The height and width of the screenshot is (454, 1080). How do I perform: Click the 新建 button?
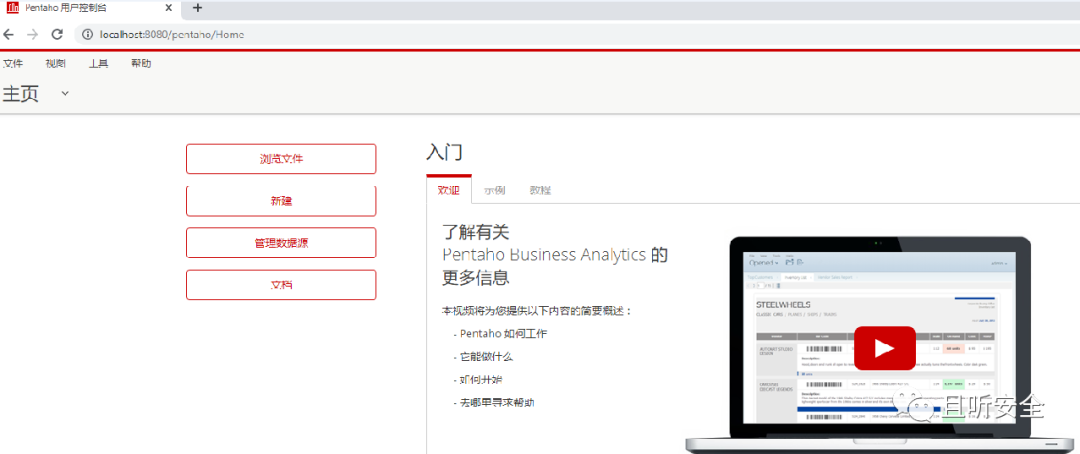[x=281, y=201]
